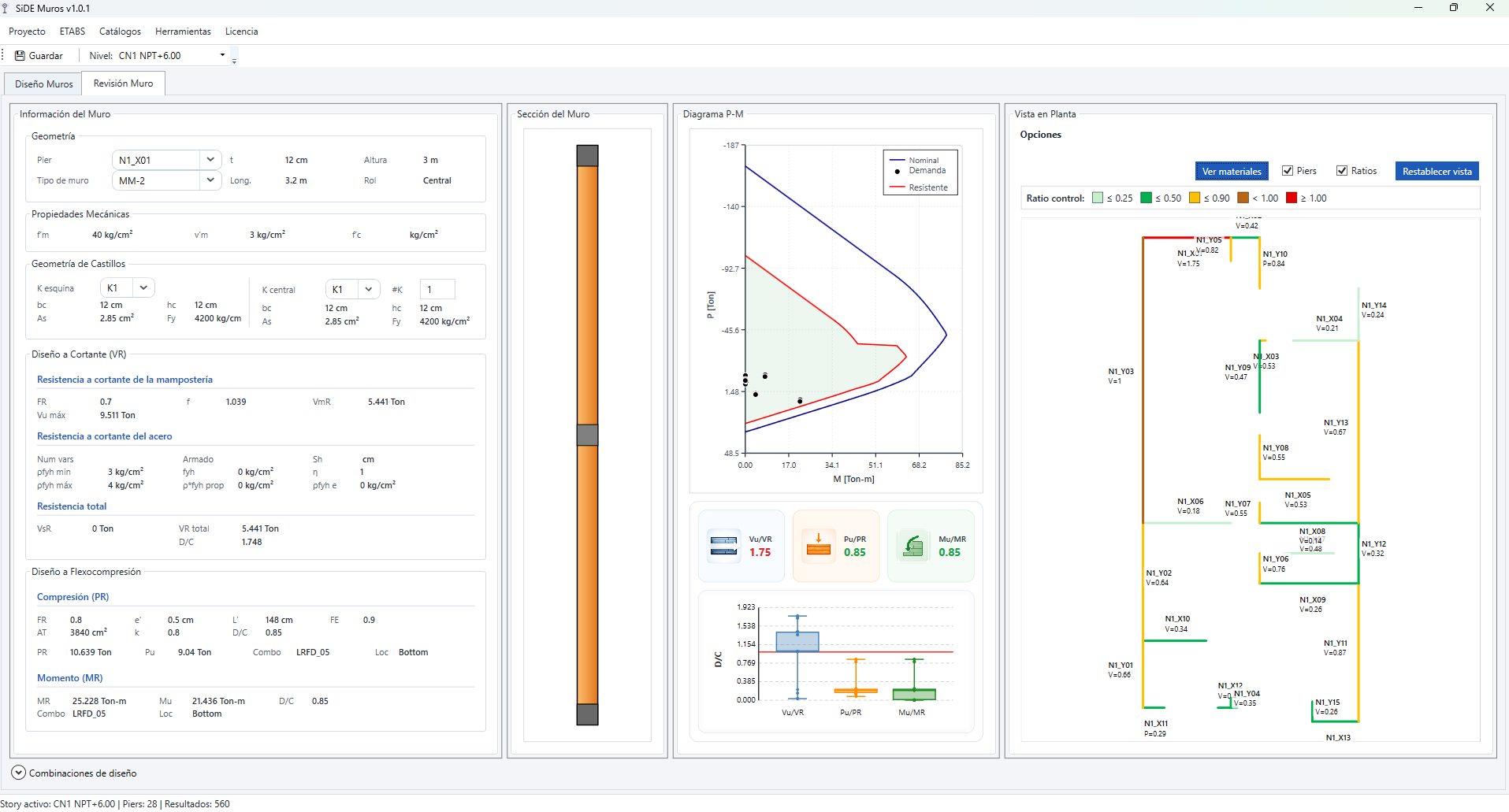The image size is (1509, 812).
Task: Click the Ver materiales button
Action: [x=1231, y=171]
